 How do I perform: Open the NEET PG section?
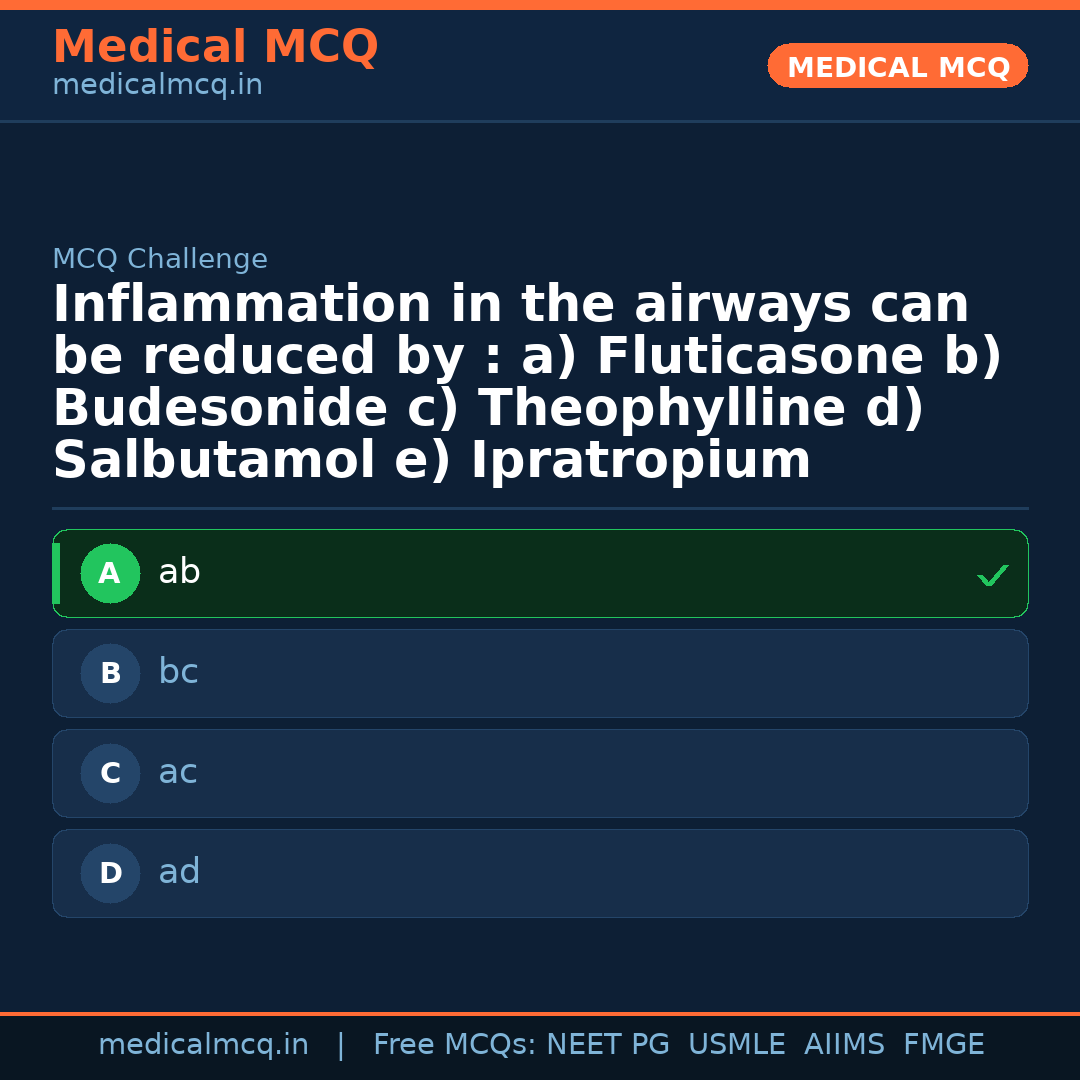click(x=607, y=1044)
